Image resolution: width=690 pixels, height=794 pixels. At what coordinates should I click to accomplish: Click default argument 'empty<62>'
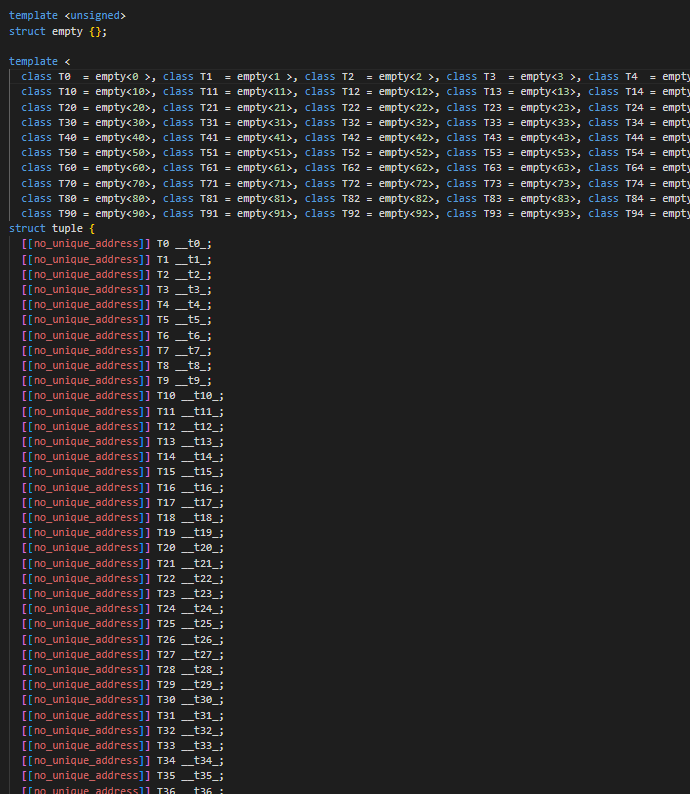(407, 168)
